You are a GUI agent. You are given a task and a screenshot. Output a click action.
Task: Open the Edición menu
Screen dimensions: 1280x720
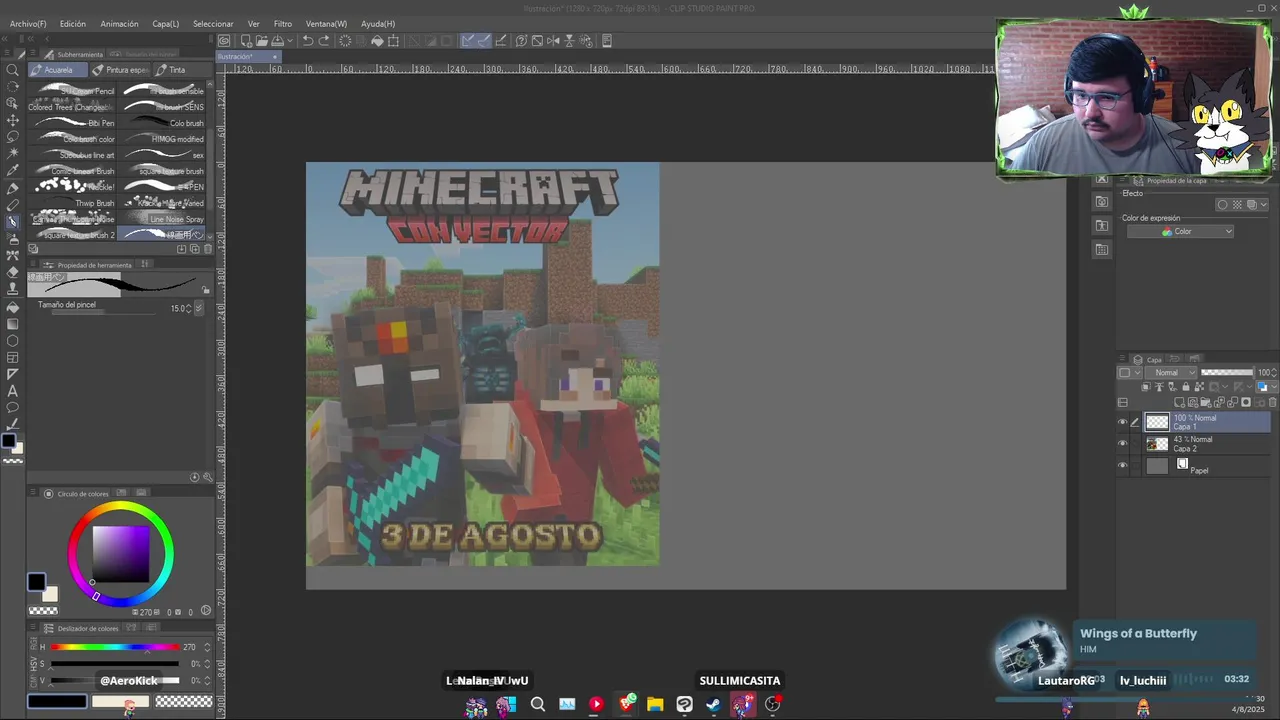[73, 24]
